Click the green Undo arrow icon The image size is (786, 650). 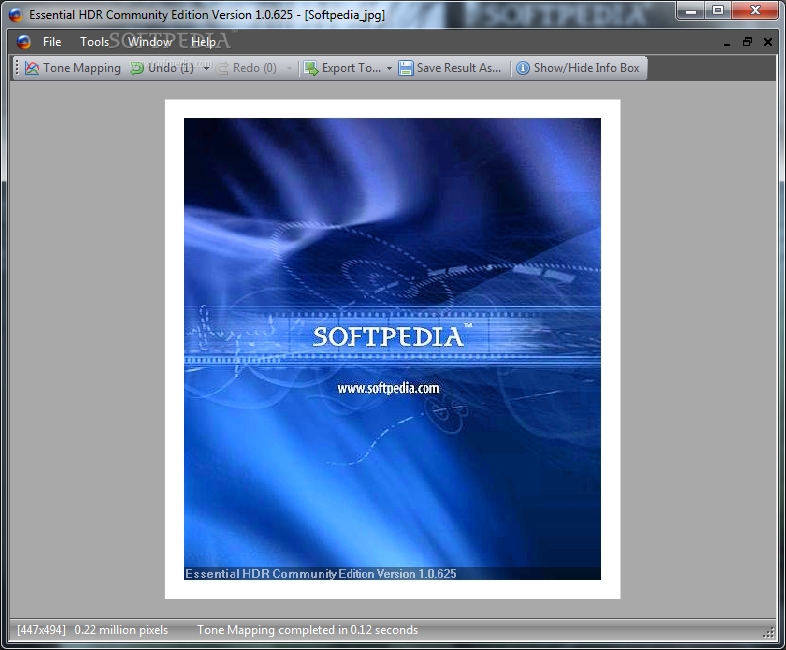click(136, 68)
